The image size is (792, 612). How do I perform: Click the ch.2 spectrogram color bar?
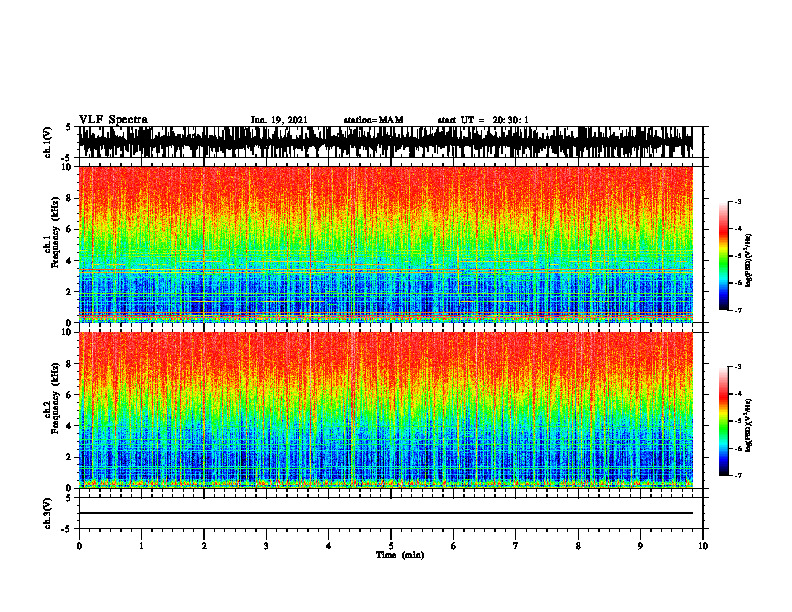pyautogui.click(x=723, y=421)
